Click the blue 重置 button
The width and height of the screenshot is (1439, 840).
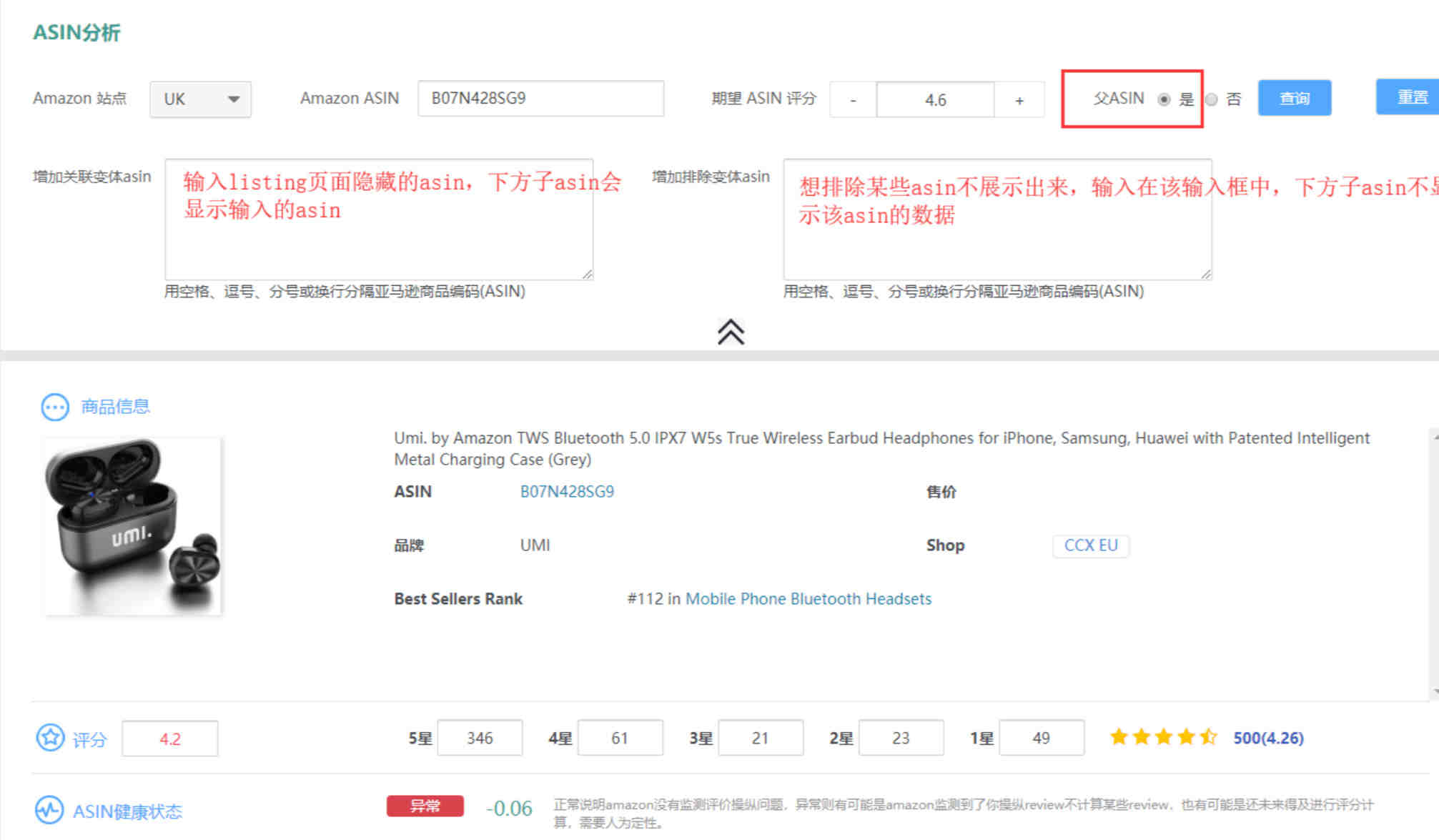coord(1408,97)
